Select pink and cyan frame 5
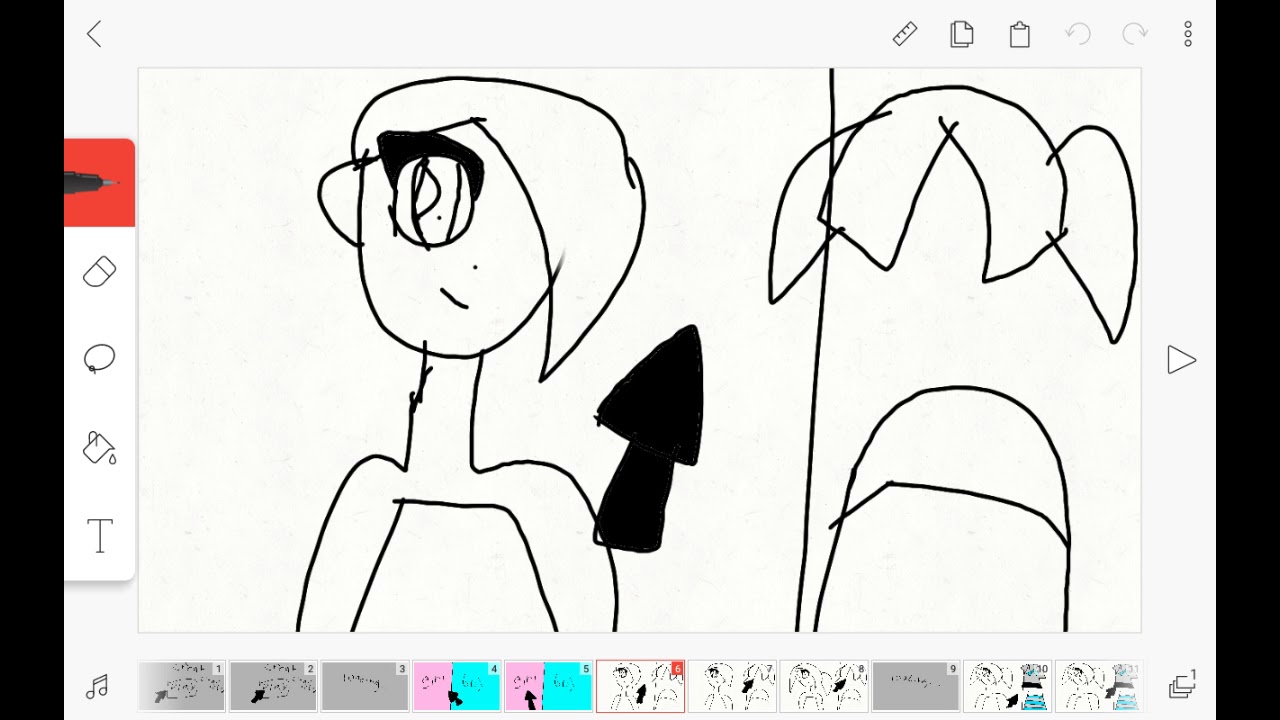The image size is (1280, 720). [x=549, y=686]
